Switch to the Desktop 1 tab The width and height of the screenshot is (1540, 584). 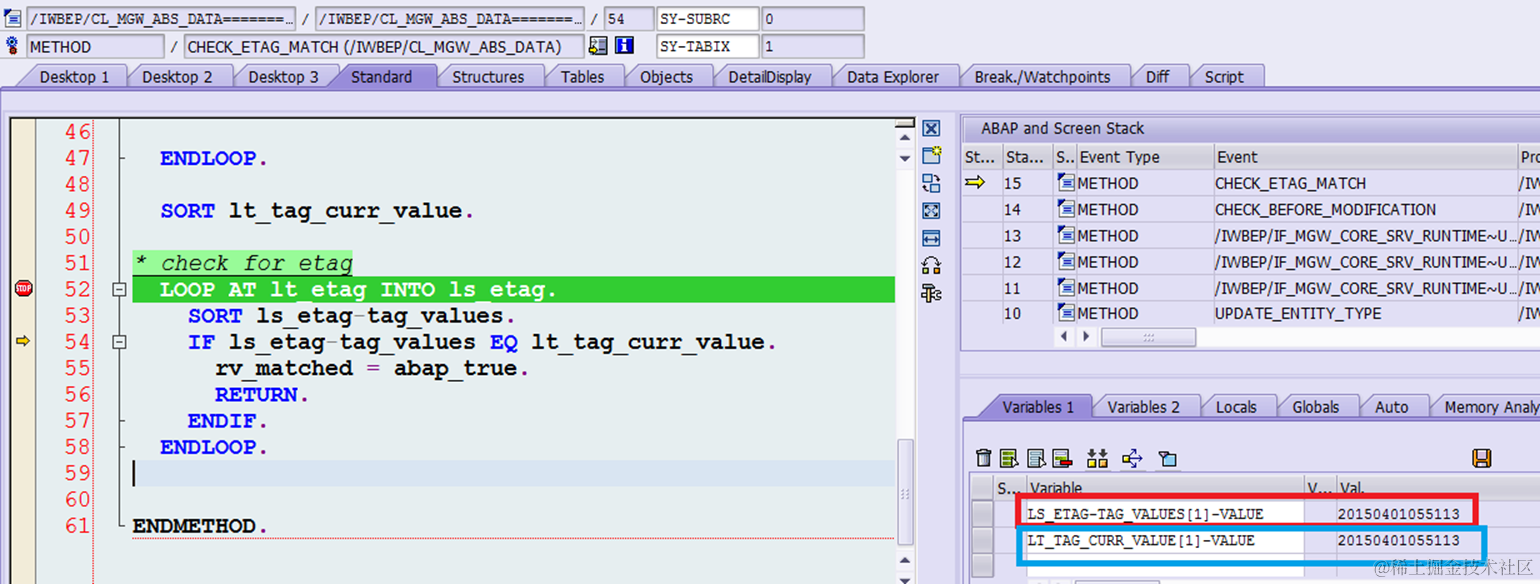[74, 76]
